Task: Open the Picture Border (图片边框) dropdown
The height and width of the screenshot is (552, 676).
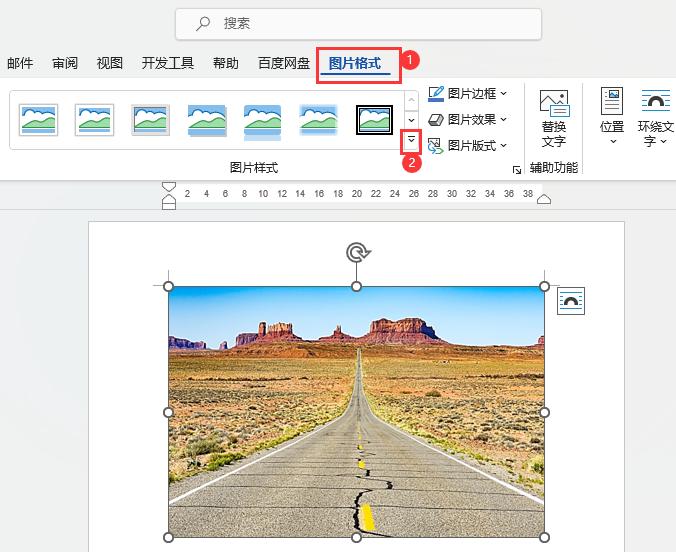Action: coord(467,94)
